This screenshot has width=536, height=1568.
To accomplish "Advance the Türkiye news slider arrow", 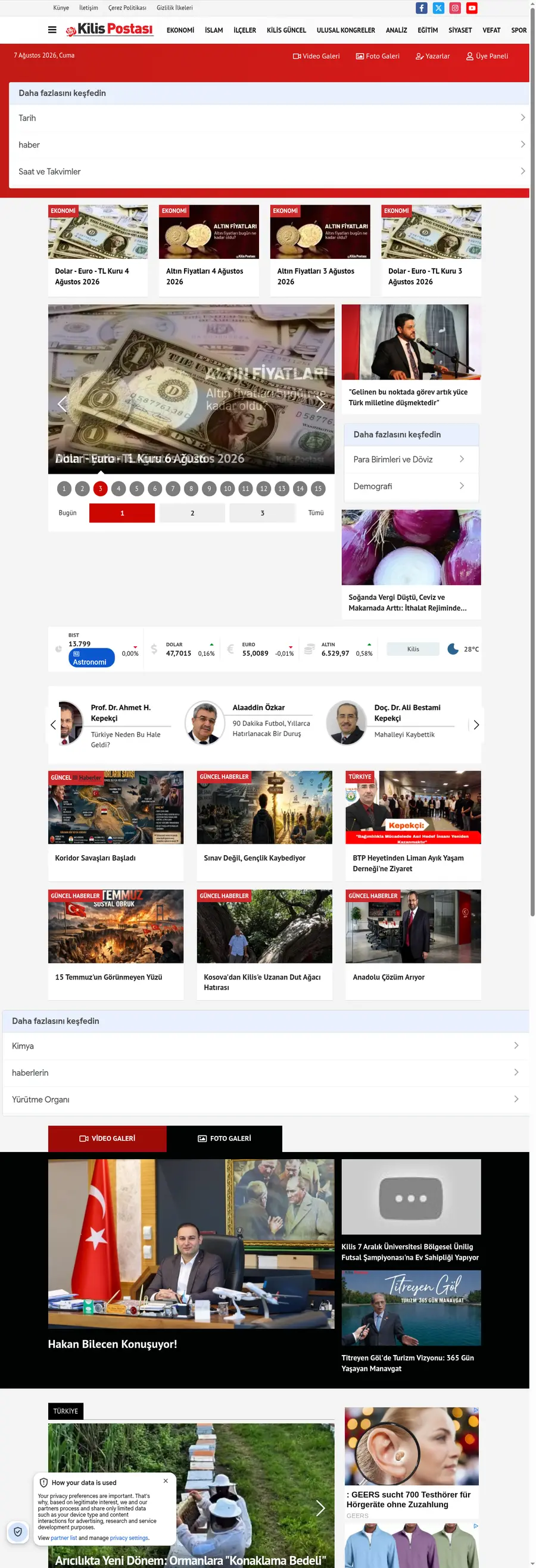I will (x=320, y=1507).
